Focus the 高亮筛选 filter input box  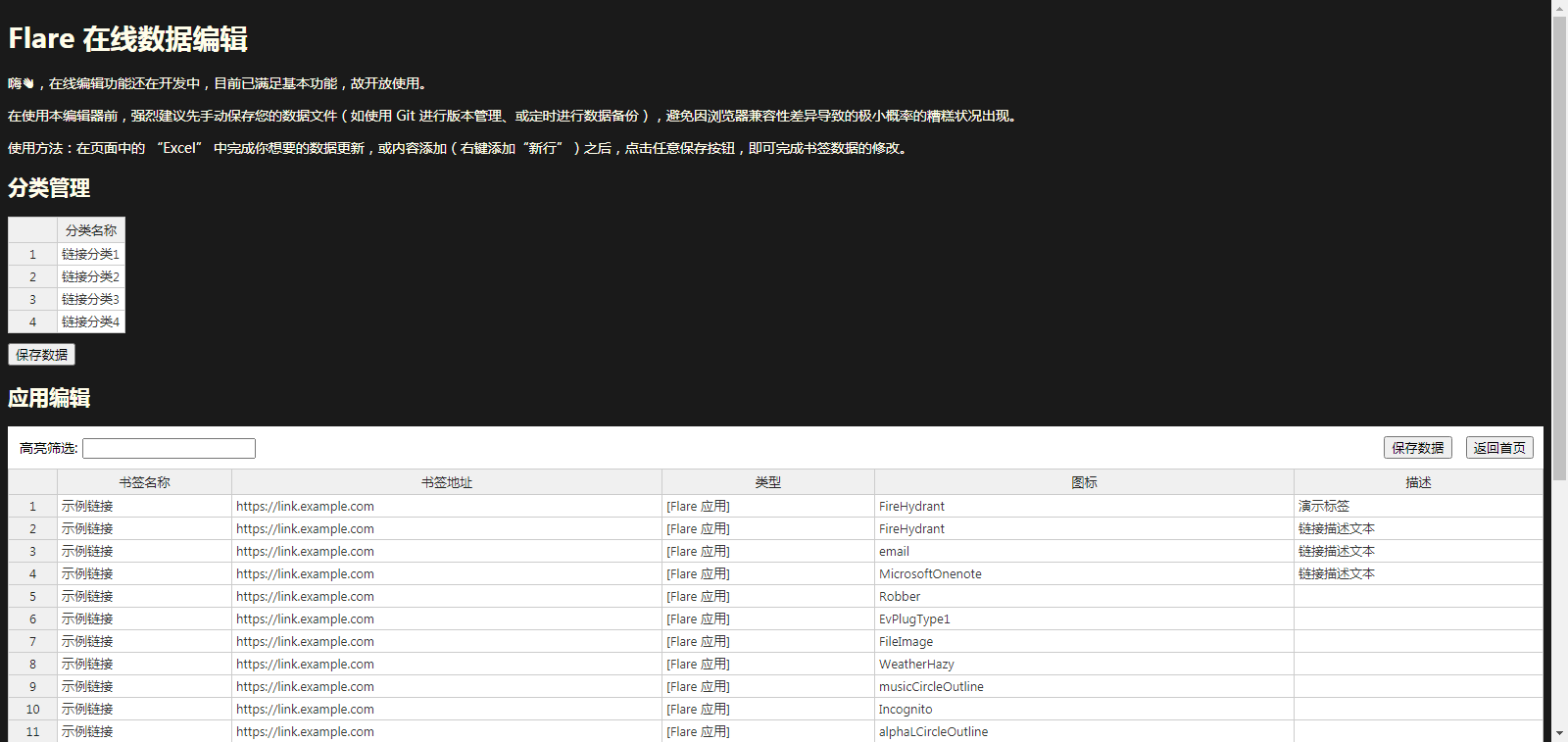(x=169, y=448)
